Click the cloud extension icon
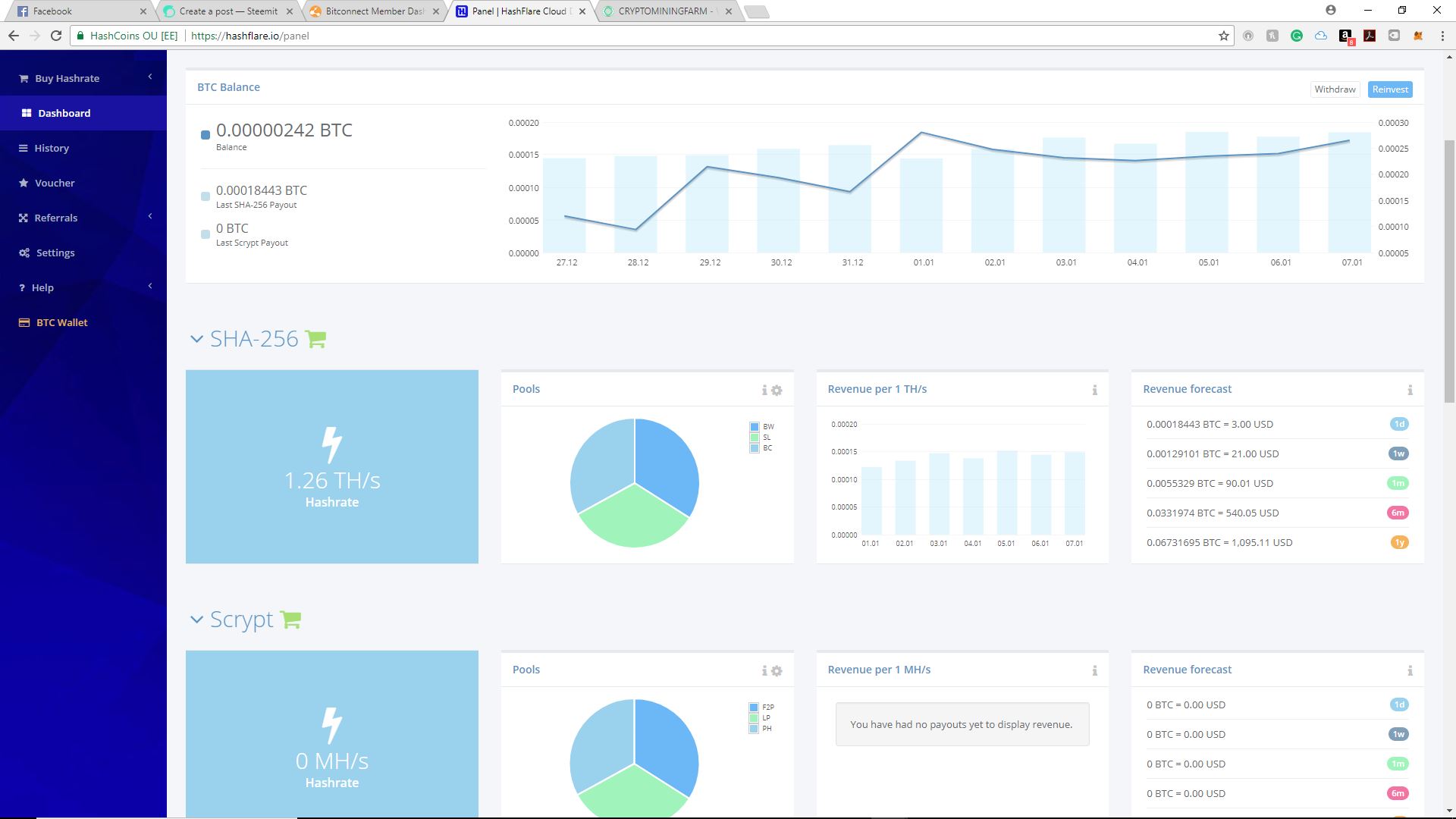This screenshot has height=819, width=1456. [x=1321, y=36]
